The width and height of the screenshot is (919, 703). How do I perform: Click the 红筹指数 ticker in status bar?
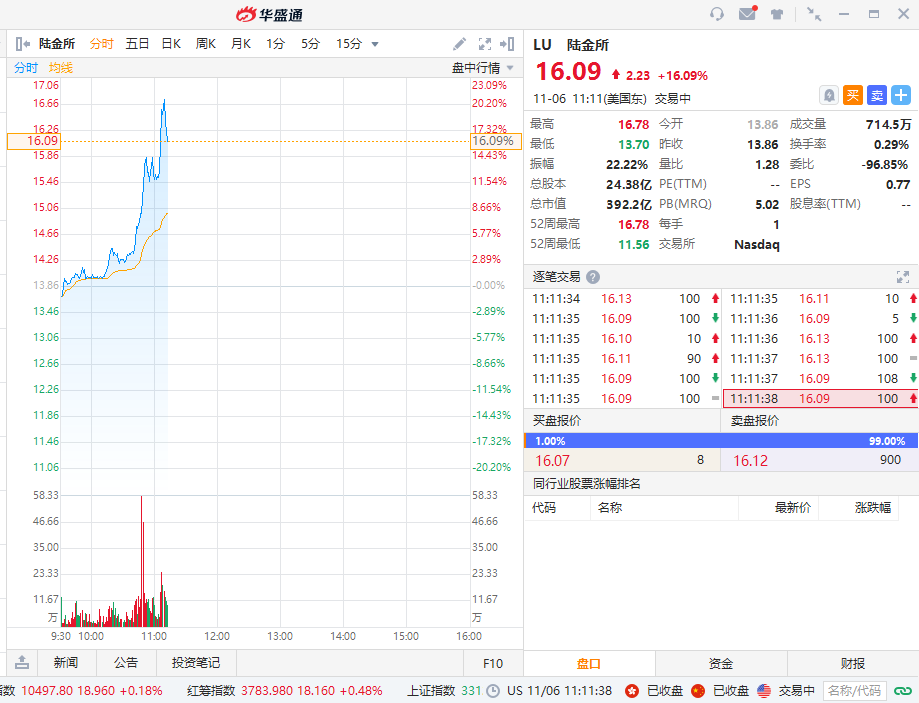click(x=285, y=691)
